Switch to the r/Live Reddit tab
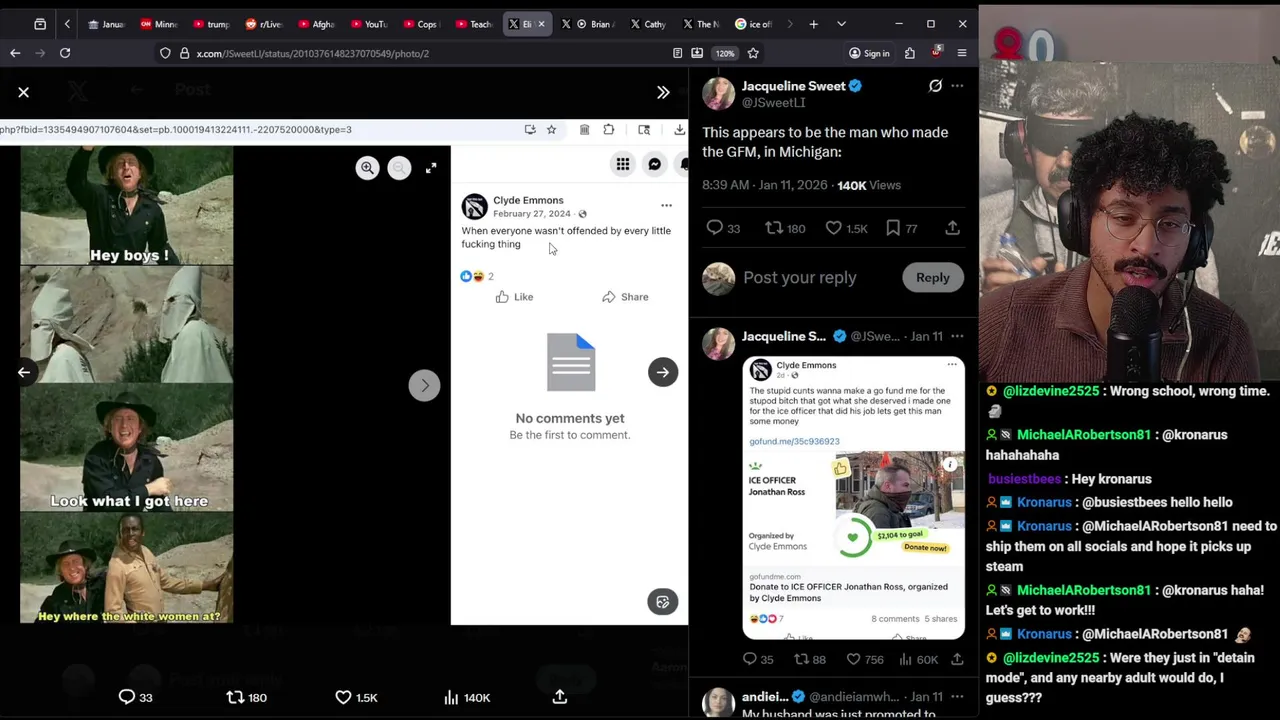 coord(264,24)
